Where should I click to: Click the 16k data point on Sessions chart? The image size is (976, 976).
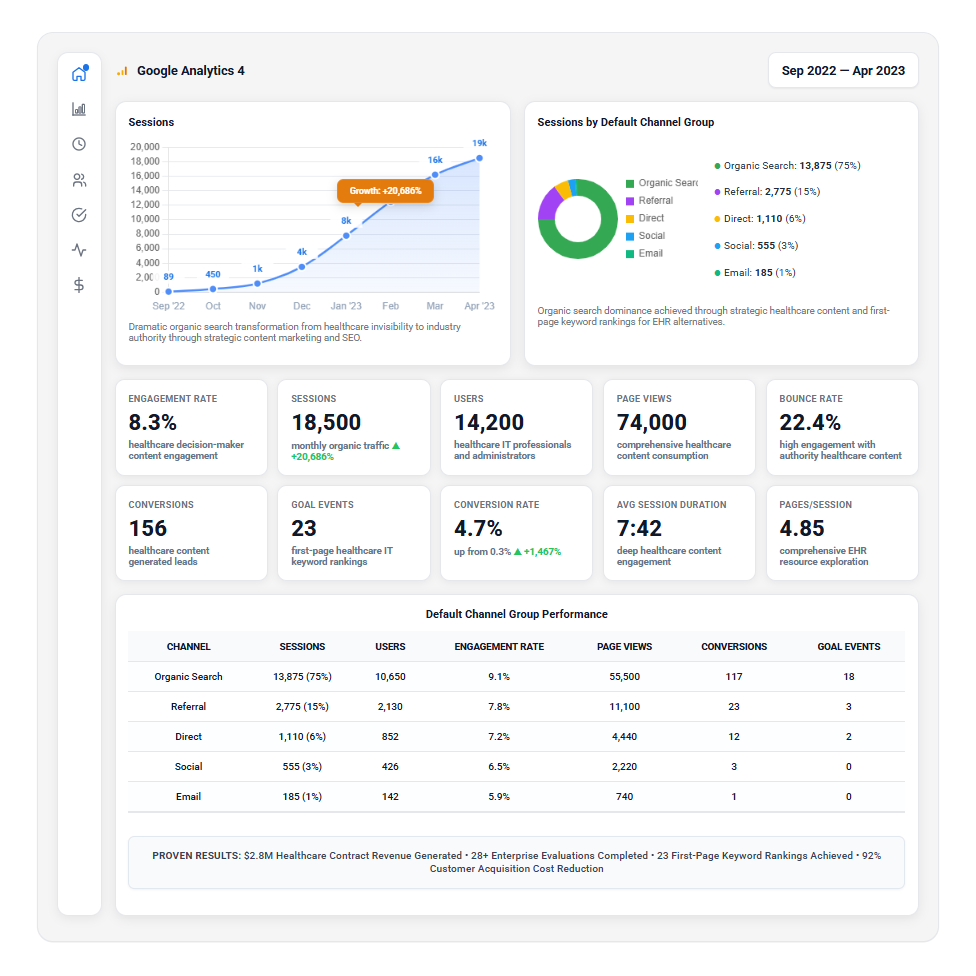[x=435, y=175]
